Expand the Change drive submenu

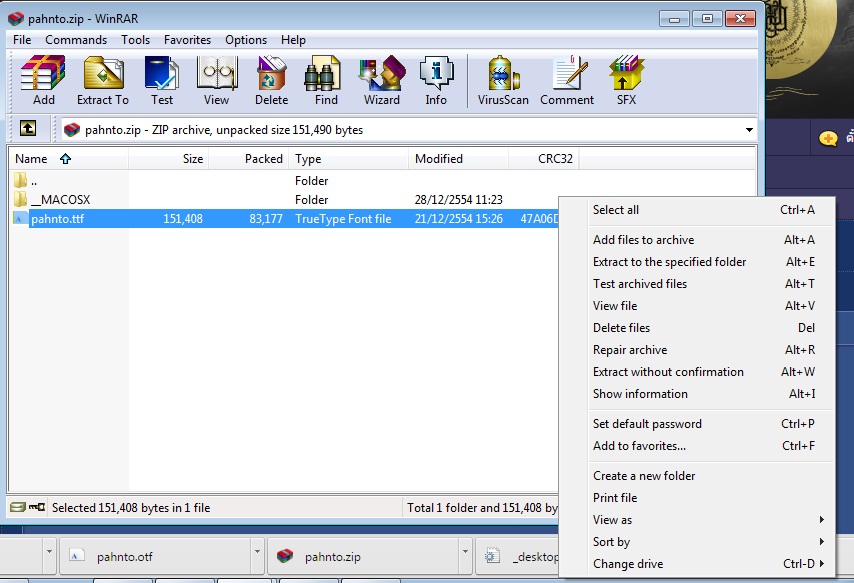[x=822, y=563]
